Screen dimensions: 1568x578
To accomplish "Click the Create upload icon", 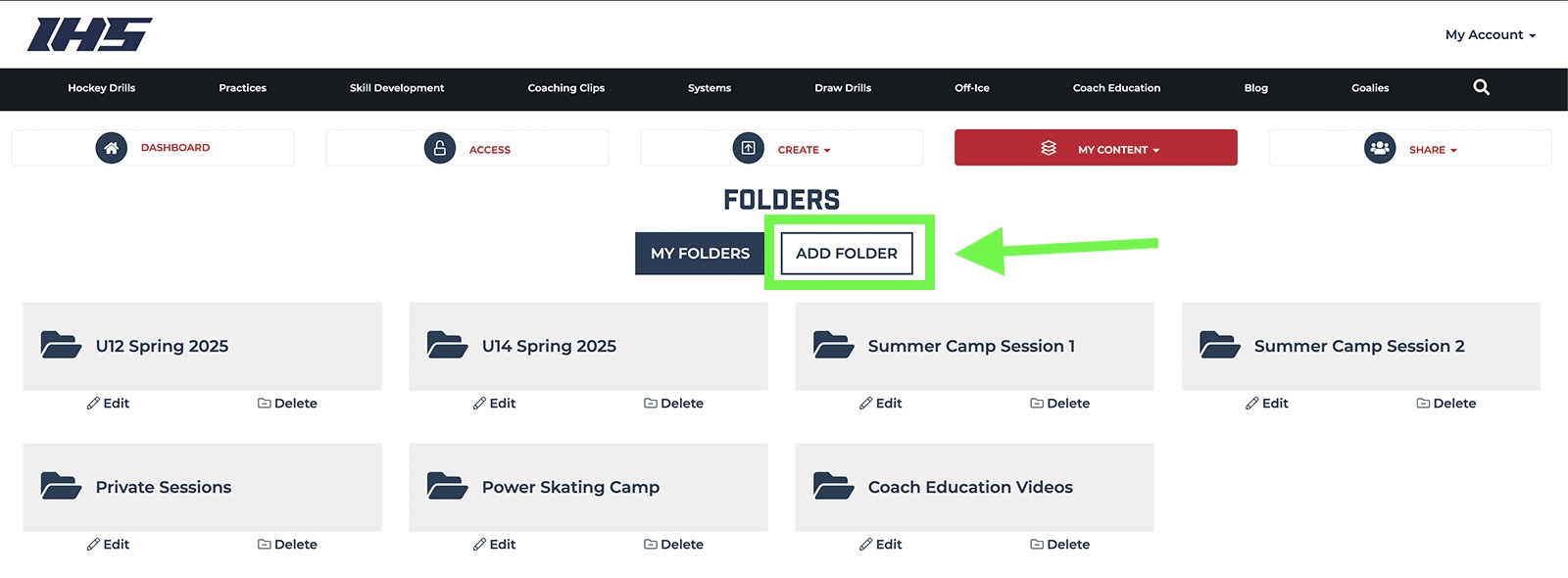I will point(748,149).
